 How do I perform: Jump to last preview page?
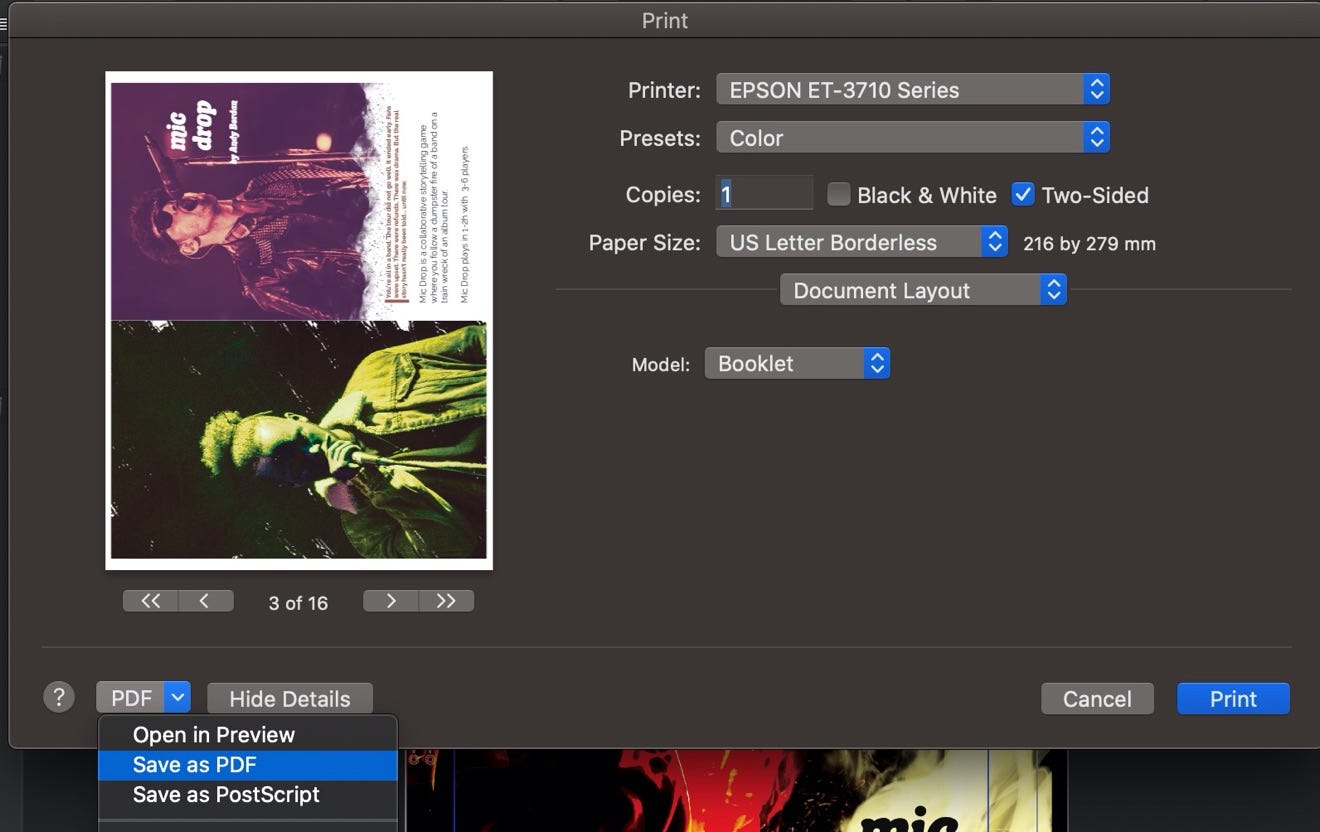446,600
